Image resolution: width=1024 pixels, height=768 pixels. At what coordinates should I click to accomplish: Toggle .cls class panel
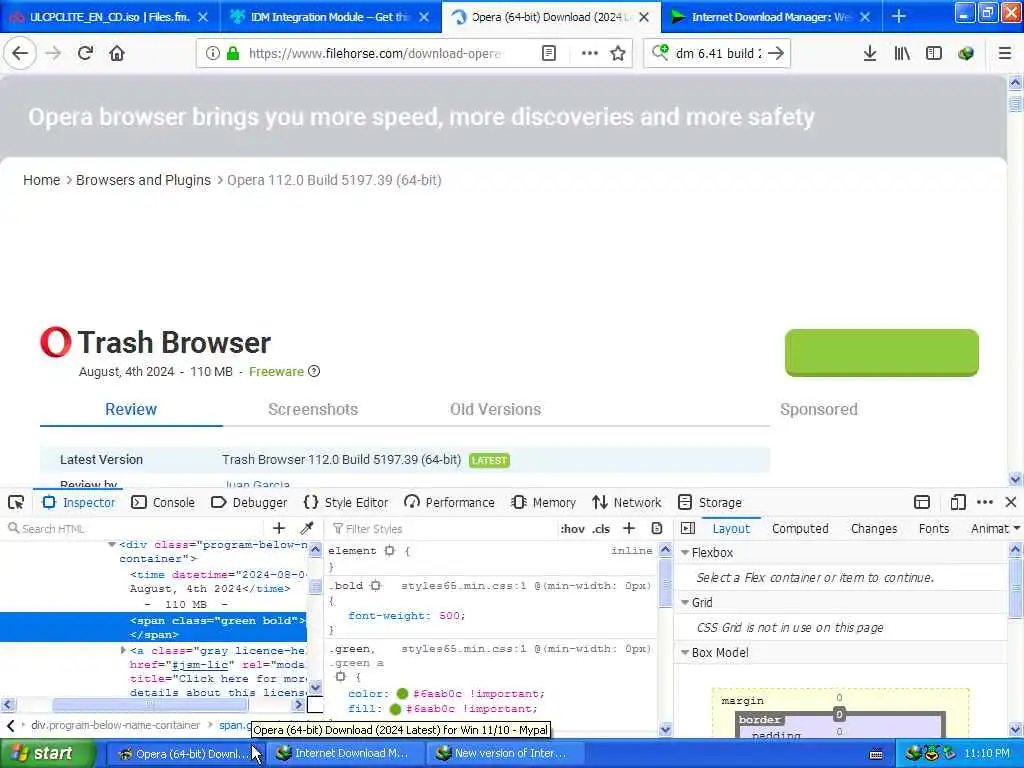point(601,529)
